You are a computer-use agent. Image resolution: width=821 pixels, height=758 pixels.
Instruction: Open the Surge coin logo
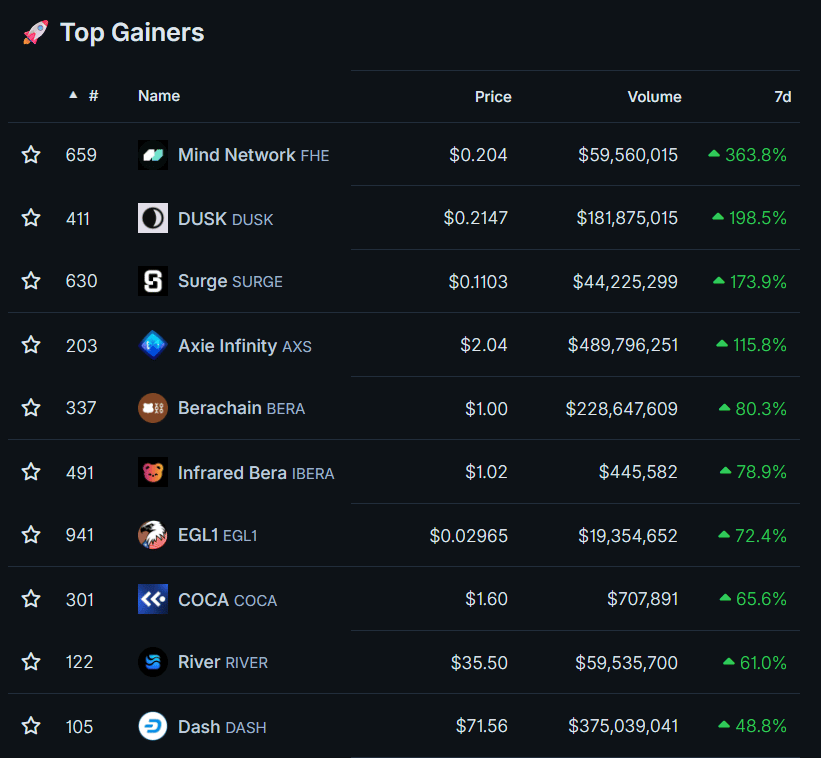pyautogui.click(x=153, y=281)
